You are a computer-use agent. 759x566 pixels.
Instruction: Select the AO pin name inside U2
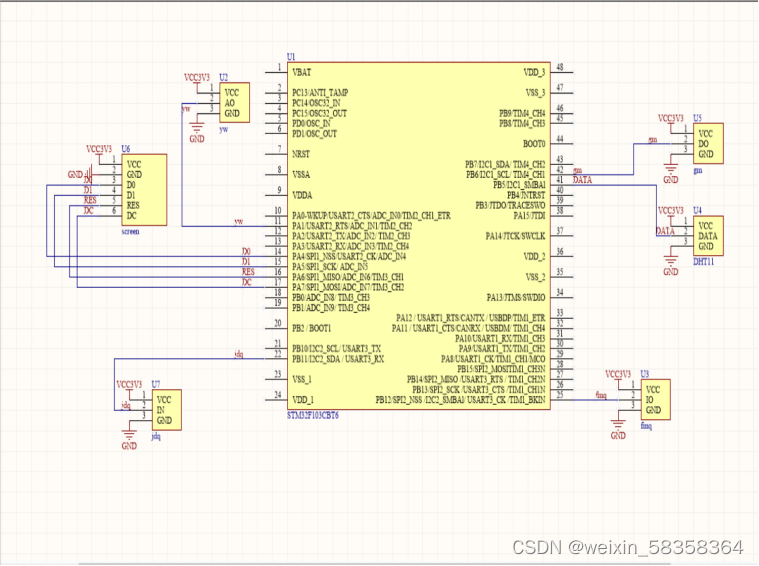tap(229, 104)
